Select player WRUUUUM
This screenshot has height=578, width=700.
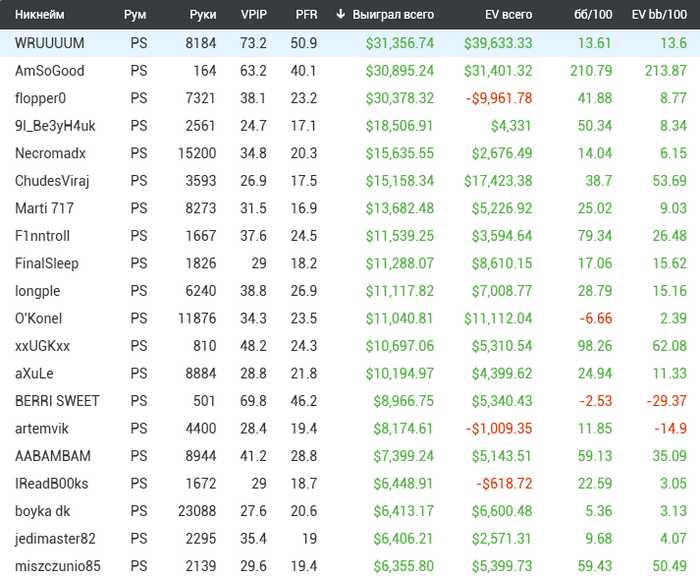[50, 43]
